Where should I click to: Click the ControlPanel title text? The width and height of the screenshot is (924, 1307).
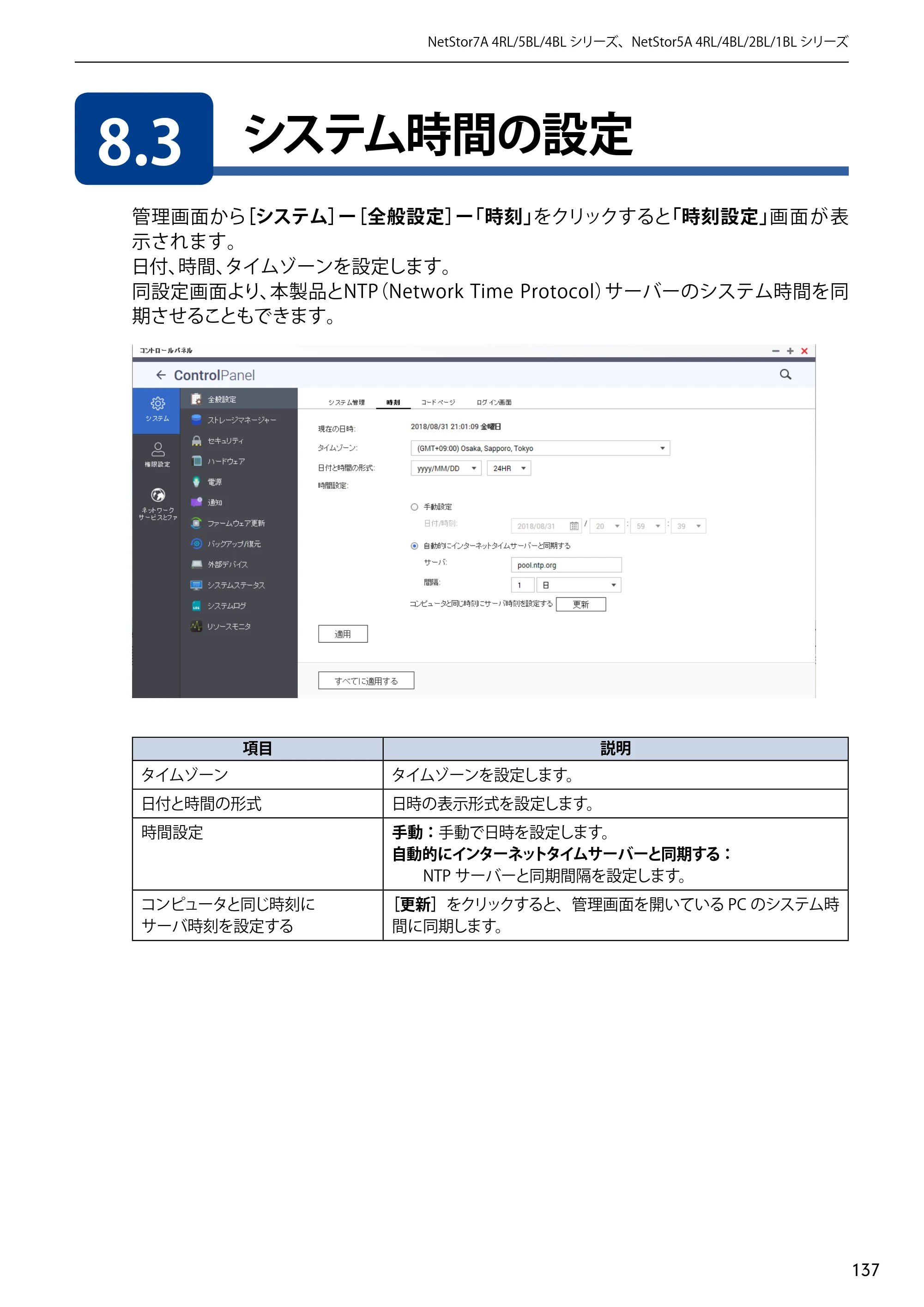tap(214, 375)
